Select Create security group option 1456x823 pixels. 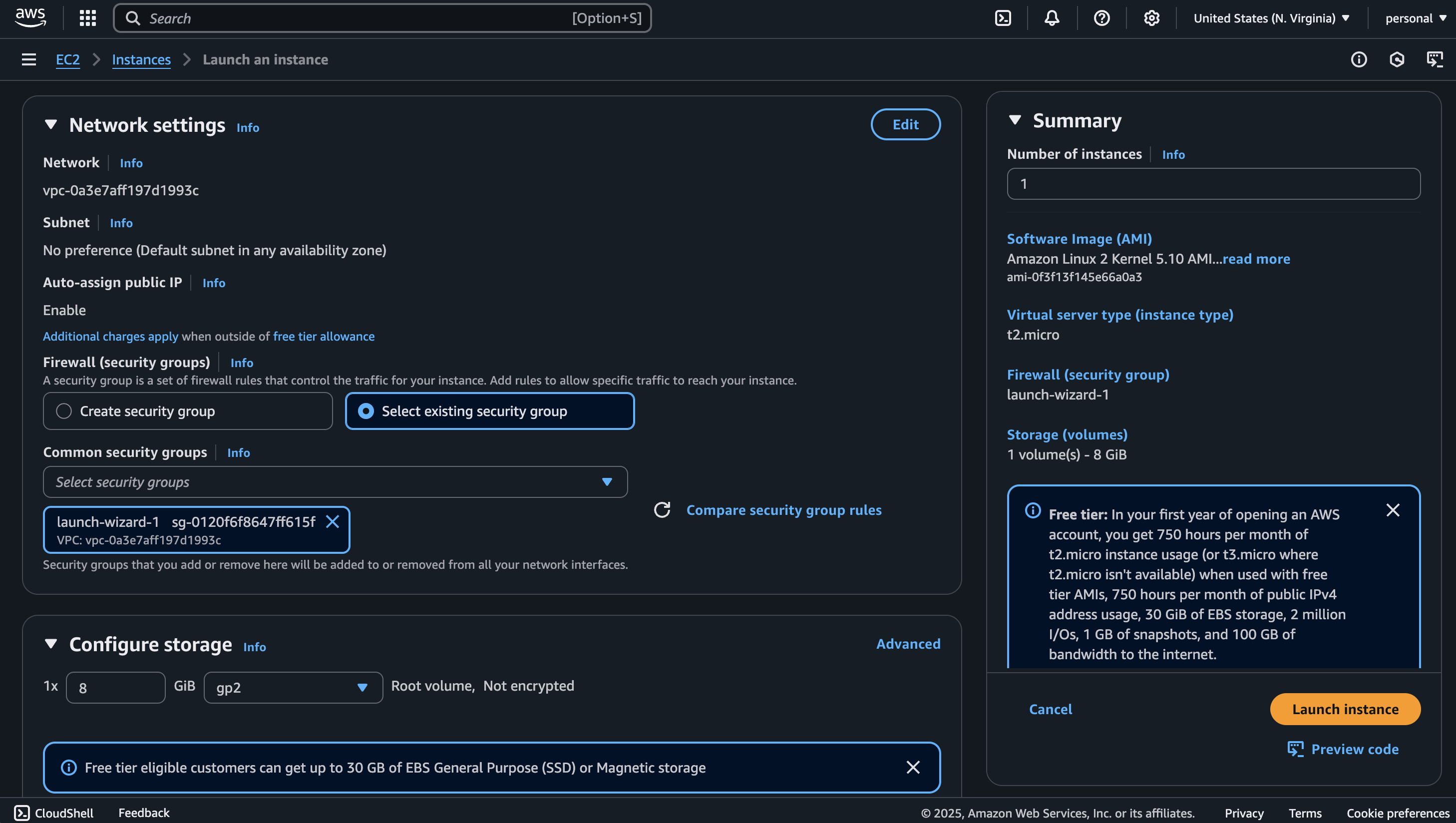click(188, 411)
